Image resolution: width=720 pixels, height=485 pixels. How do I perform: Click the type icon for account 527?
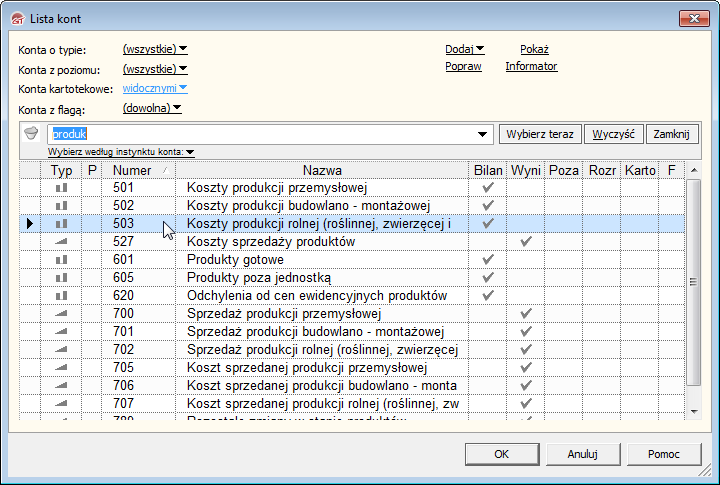coord(61,242)
